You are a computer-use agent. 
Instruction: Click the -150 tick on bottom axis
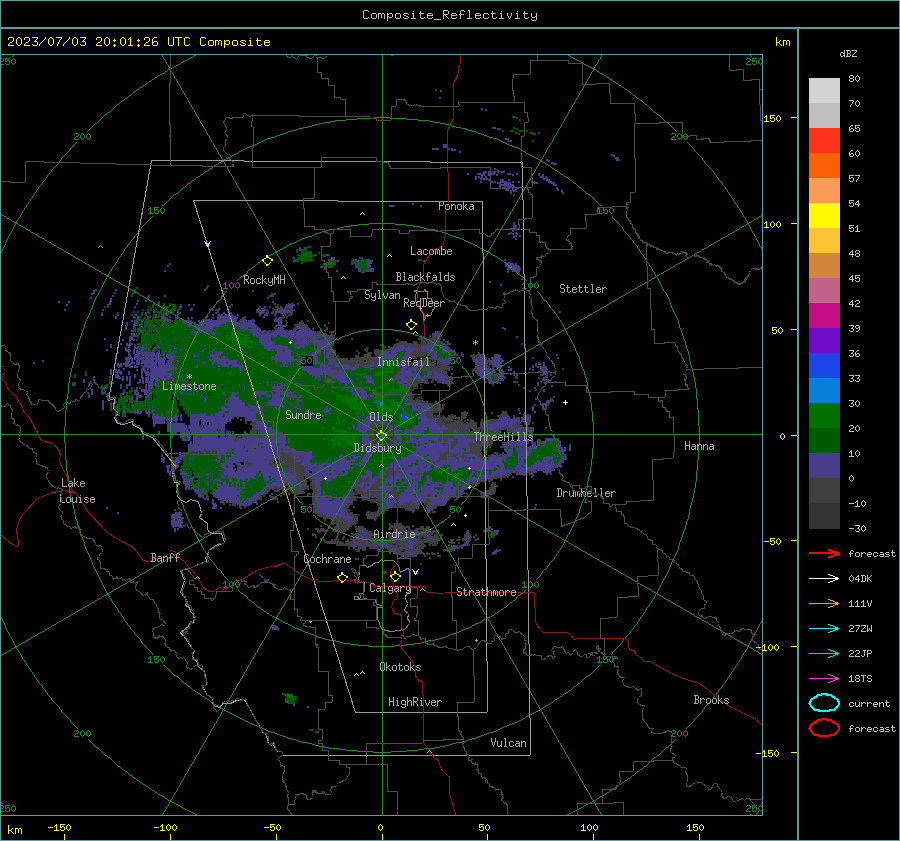click(x=59, y=827)
